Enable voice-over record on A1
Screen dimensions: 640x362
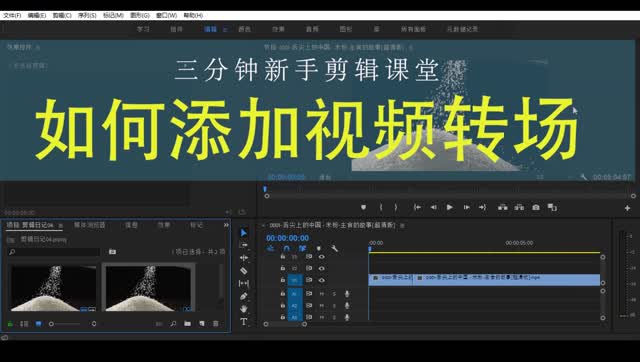(347, 293)
